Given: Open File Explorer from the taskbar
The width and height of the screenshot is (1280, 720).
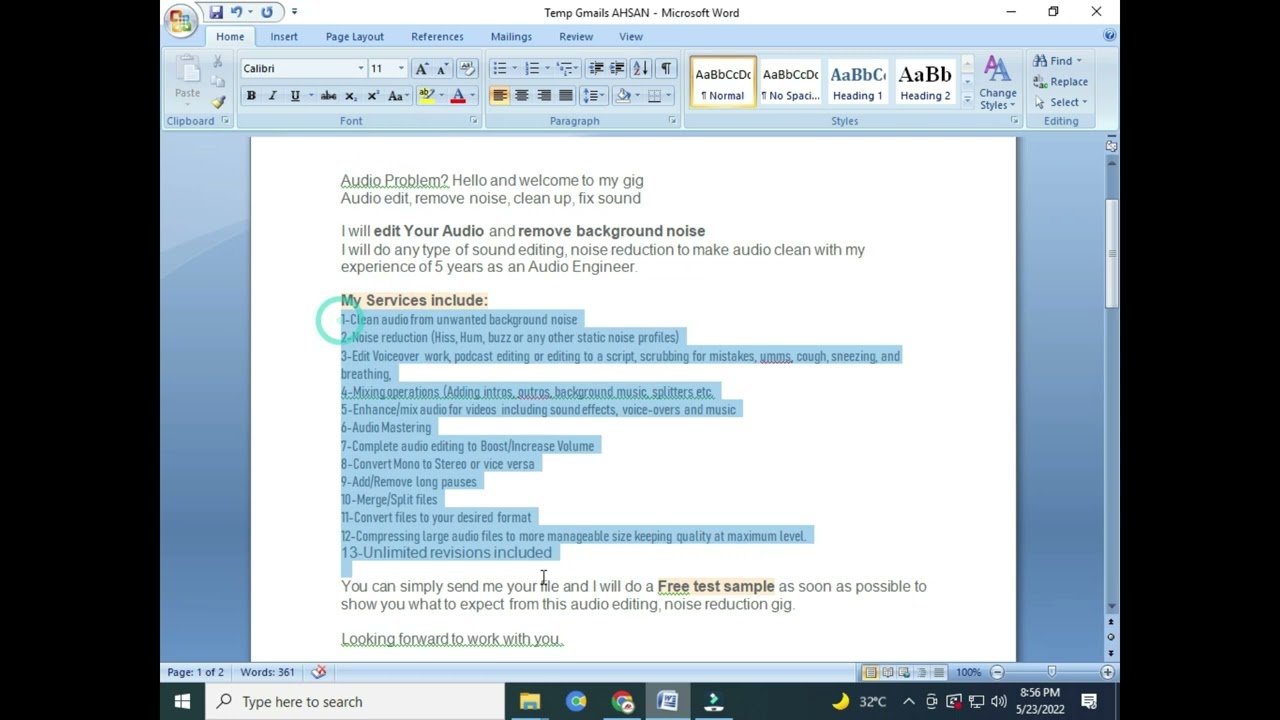Looking at the screenshot, I should click(530, 702).
